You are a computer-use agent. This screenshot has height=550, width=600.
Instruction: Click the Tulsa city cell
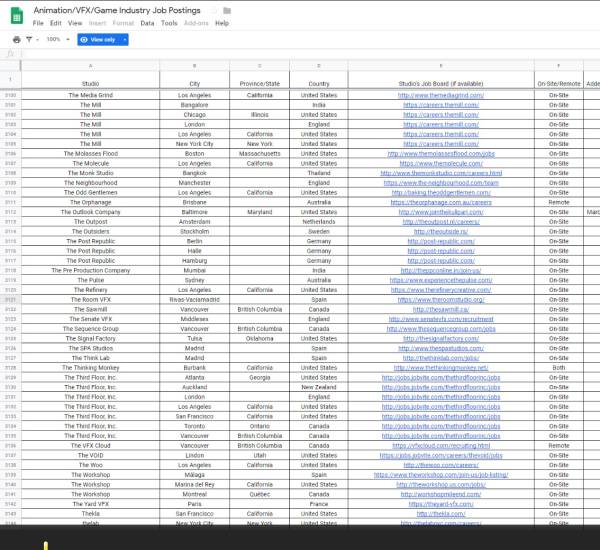[x=194, y=339]
